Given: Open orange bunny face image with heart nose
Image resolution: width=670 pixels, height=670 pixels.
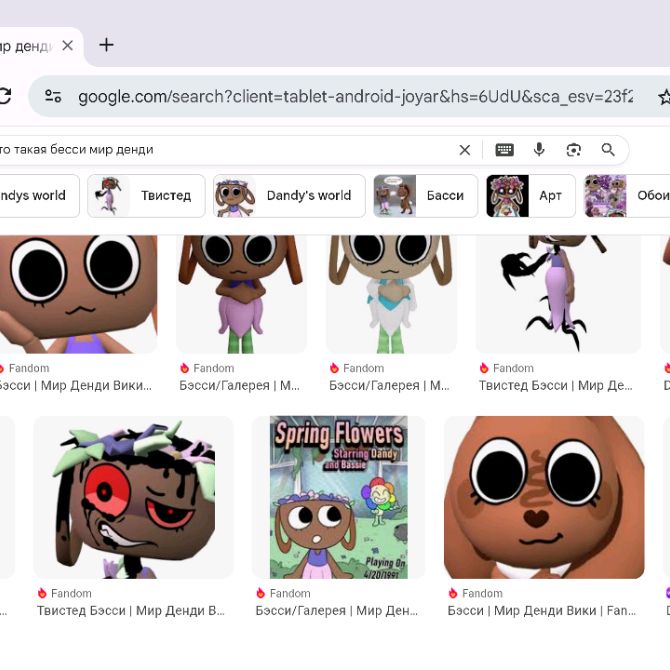Looking at the screenshot, I should click(x=544, y=497).
